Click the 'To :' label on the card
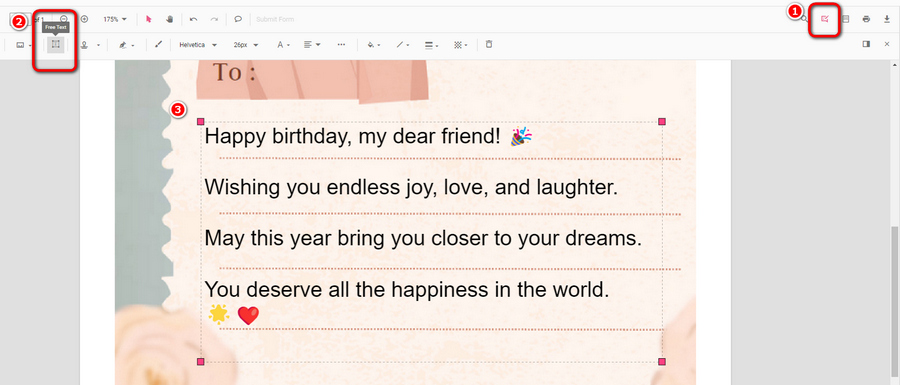The image size is (900, 385). pos(234,73)
